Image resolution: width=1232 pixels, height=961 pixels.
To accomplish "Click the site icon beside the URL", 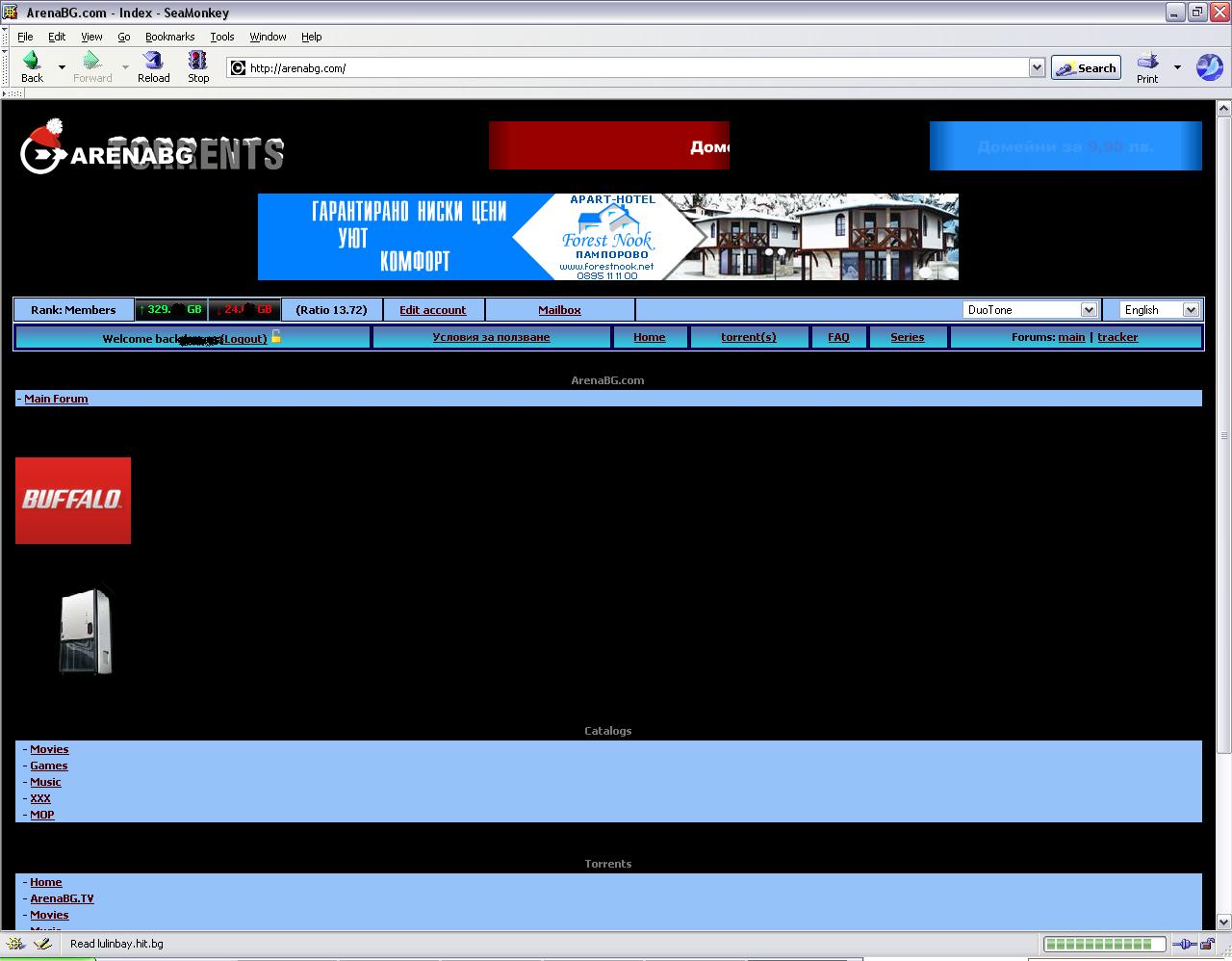I will point(238,67).
